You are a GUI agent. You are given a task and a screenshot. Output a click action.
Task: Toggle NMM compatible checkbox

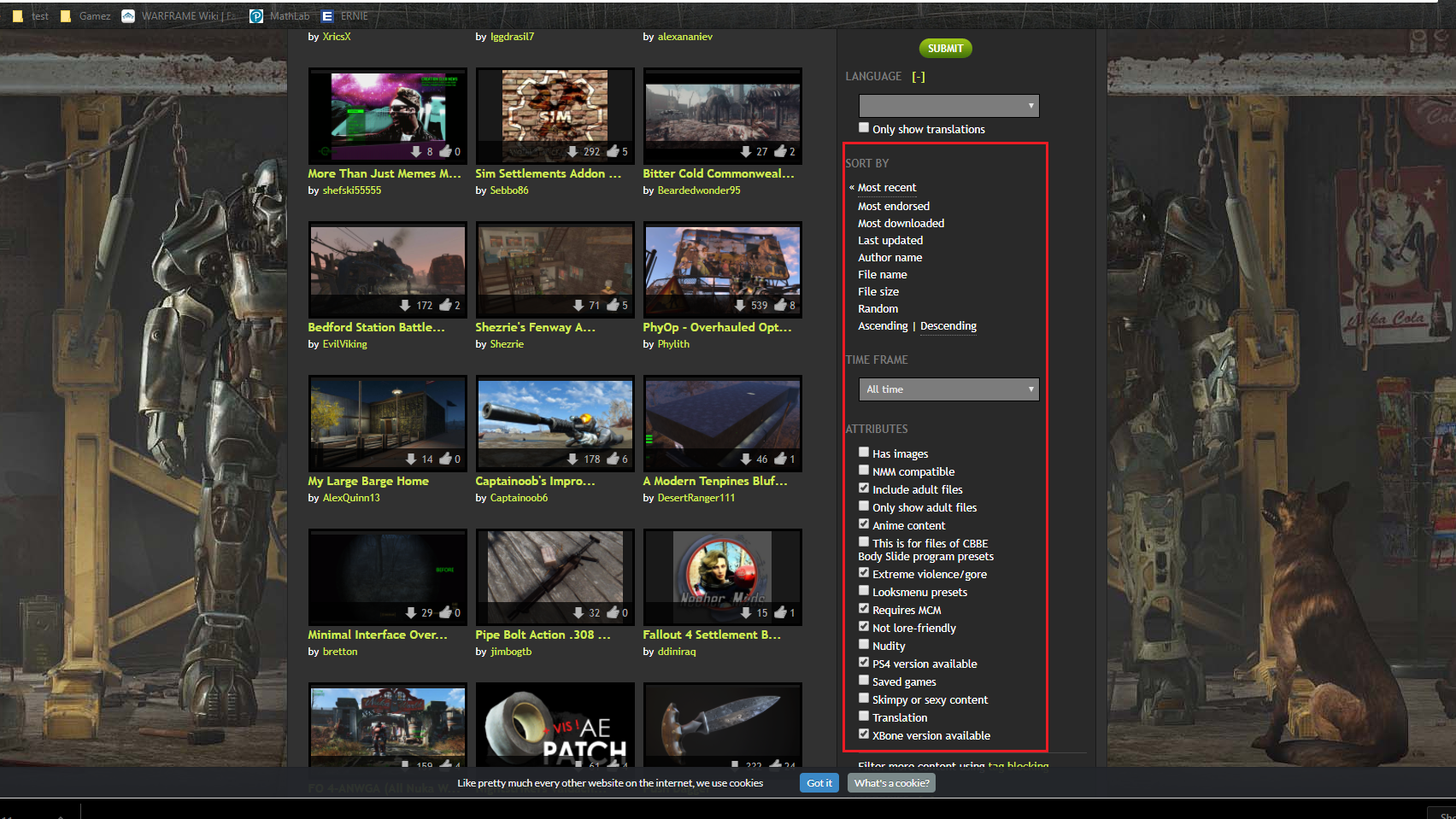coord(864,471)
